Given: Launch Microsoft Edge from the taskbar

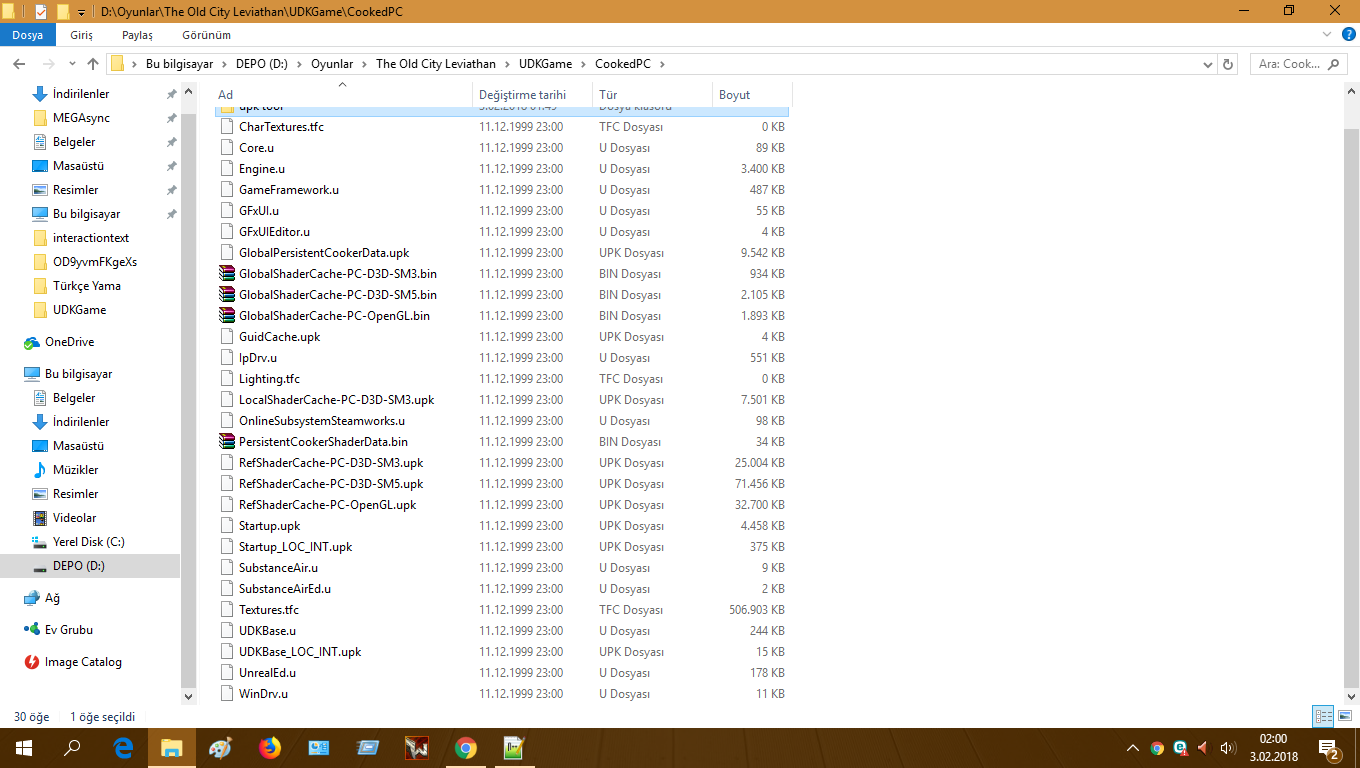Looking at the screenshot, I should click(x=123, y=748).
